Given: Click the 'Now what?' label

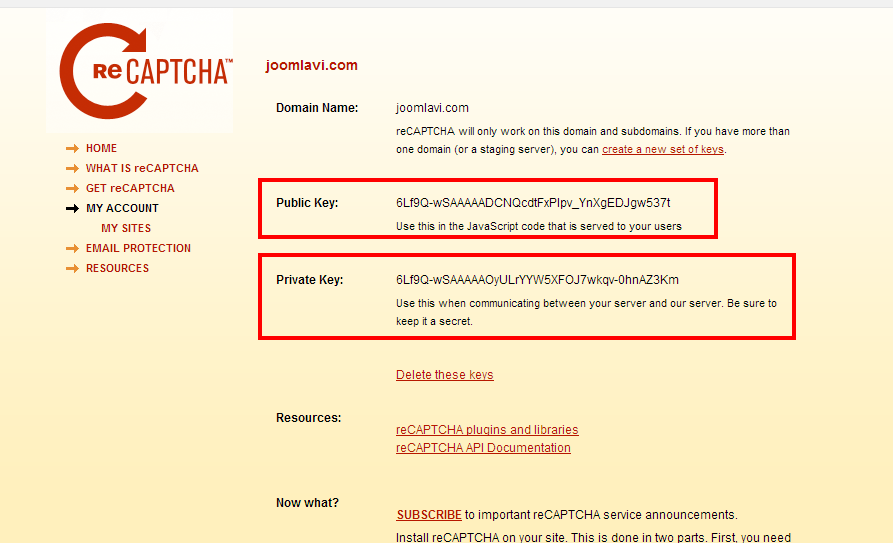Looking at the screenshot, I should pos(308,503).
